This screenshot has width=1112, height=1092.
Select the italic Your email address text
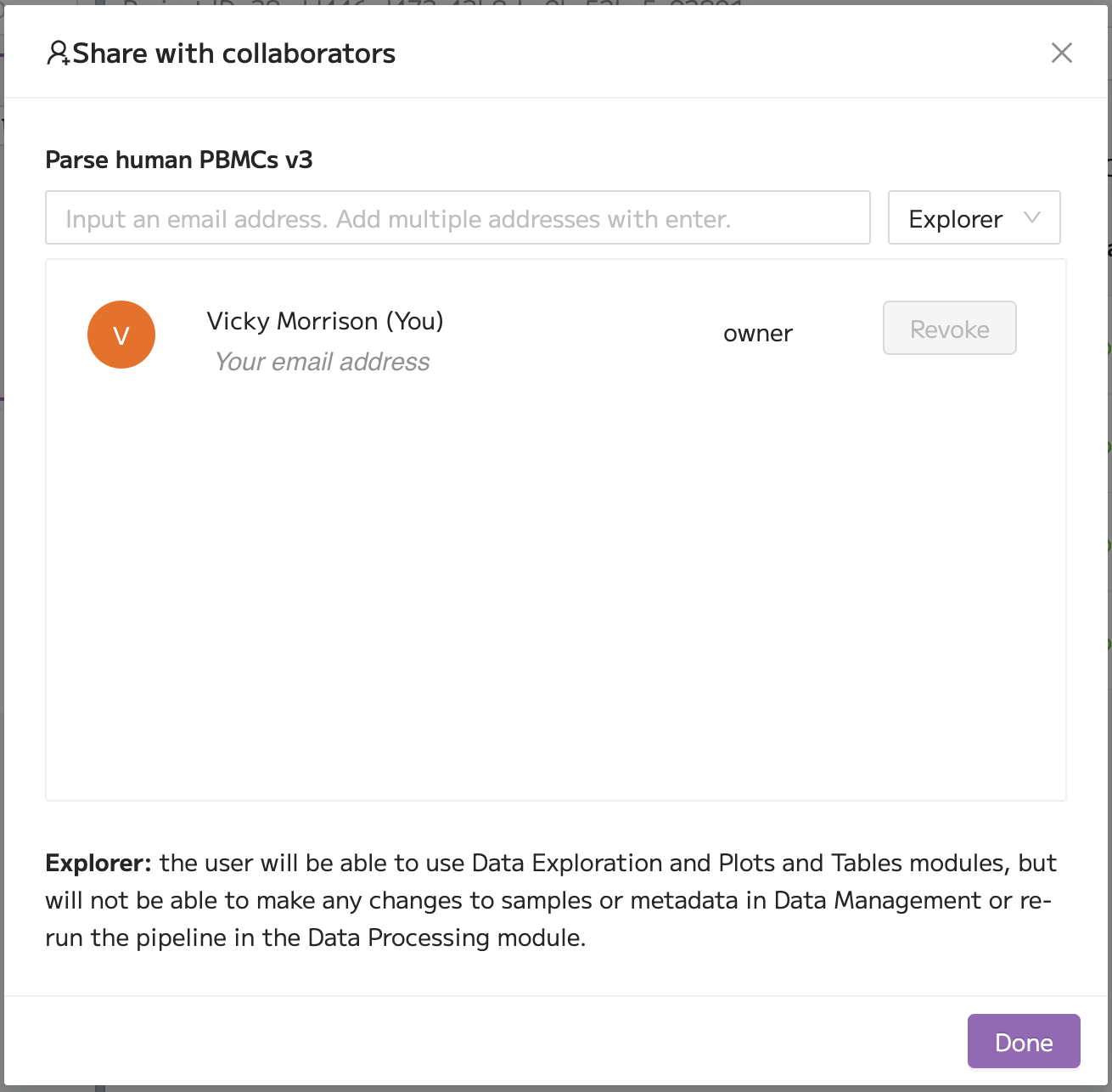(323, 362)
